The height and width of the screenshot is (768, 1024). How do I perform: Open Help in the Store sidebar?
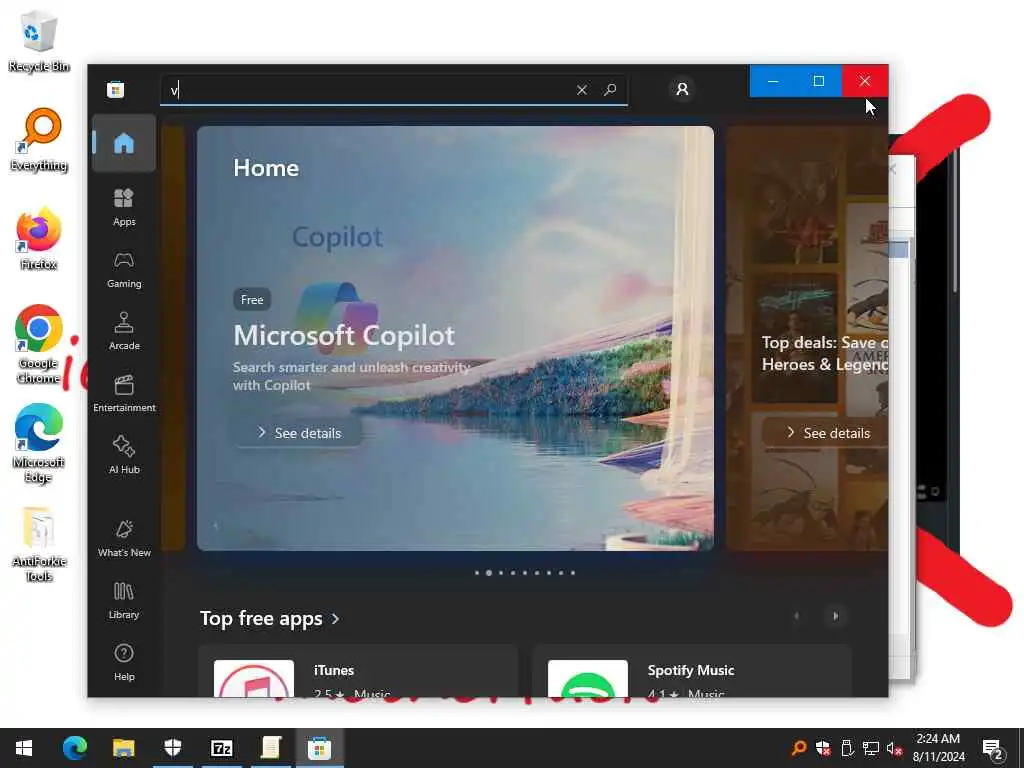click(x=123, y=662)
